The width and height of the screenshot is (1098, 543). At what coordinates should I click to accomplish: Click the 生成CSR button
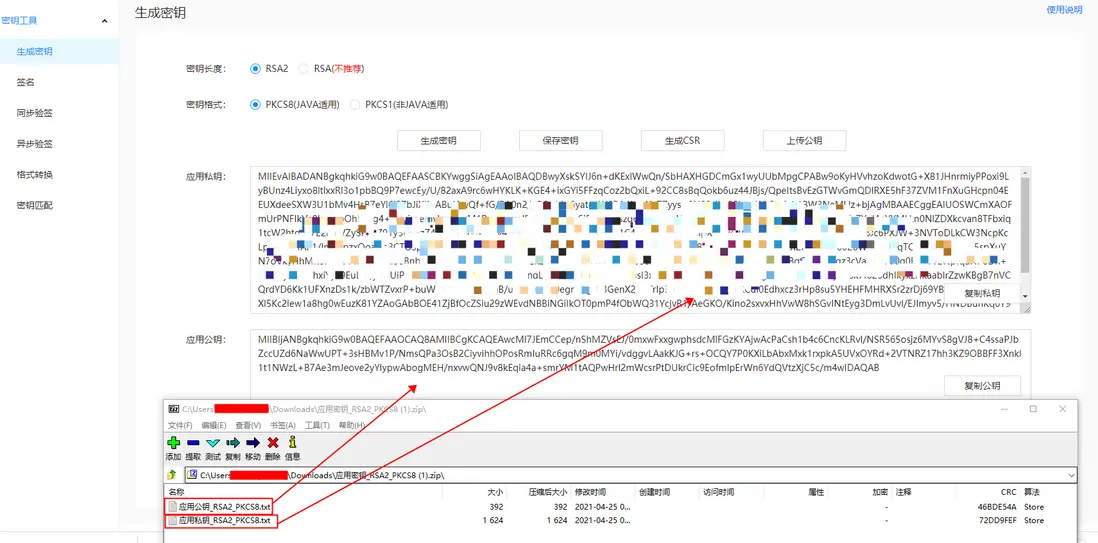[683, 140]
